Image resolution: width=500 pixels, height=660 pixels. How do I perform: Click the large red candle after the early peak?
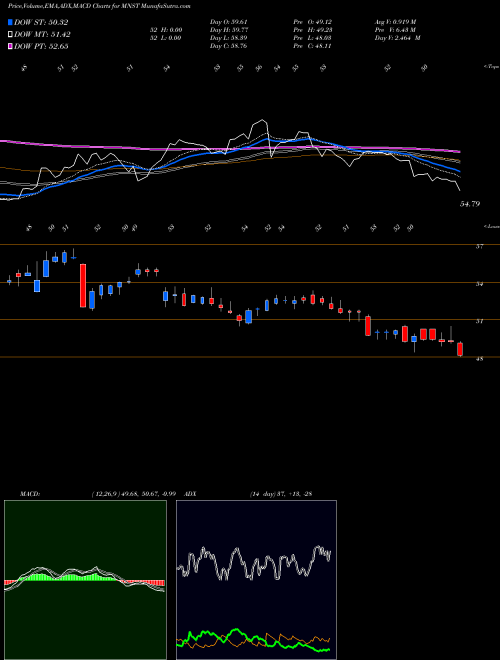point(83,285)
